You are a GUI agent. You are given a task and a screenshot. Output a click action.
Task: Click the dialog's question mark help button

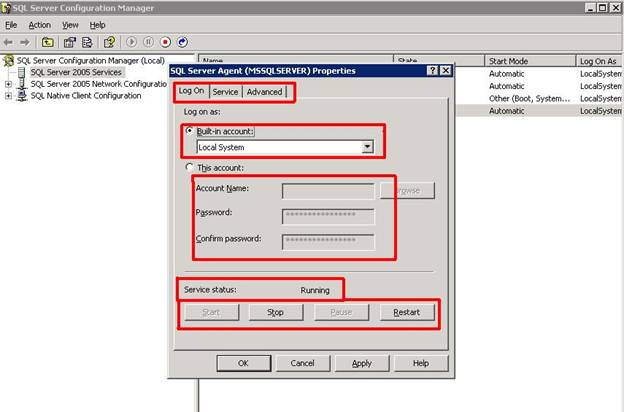[x=432, y=71]
